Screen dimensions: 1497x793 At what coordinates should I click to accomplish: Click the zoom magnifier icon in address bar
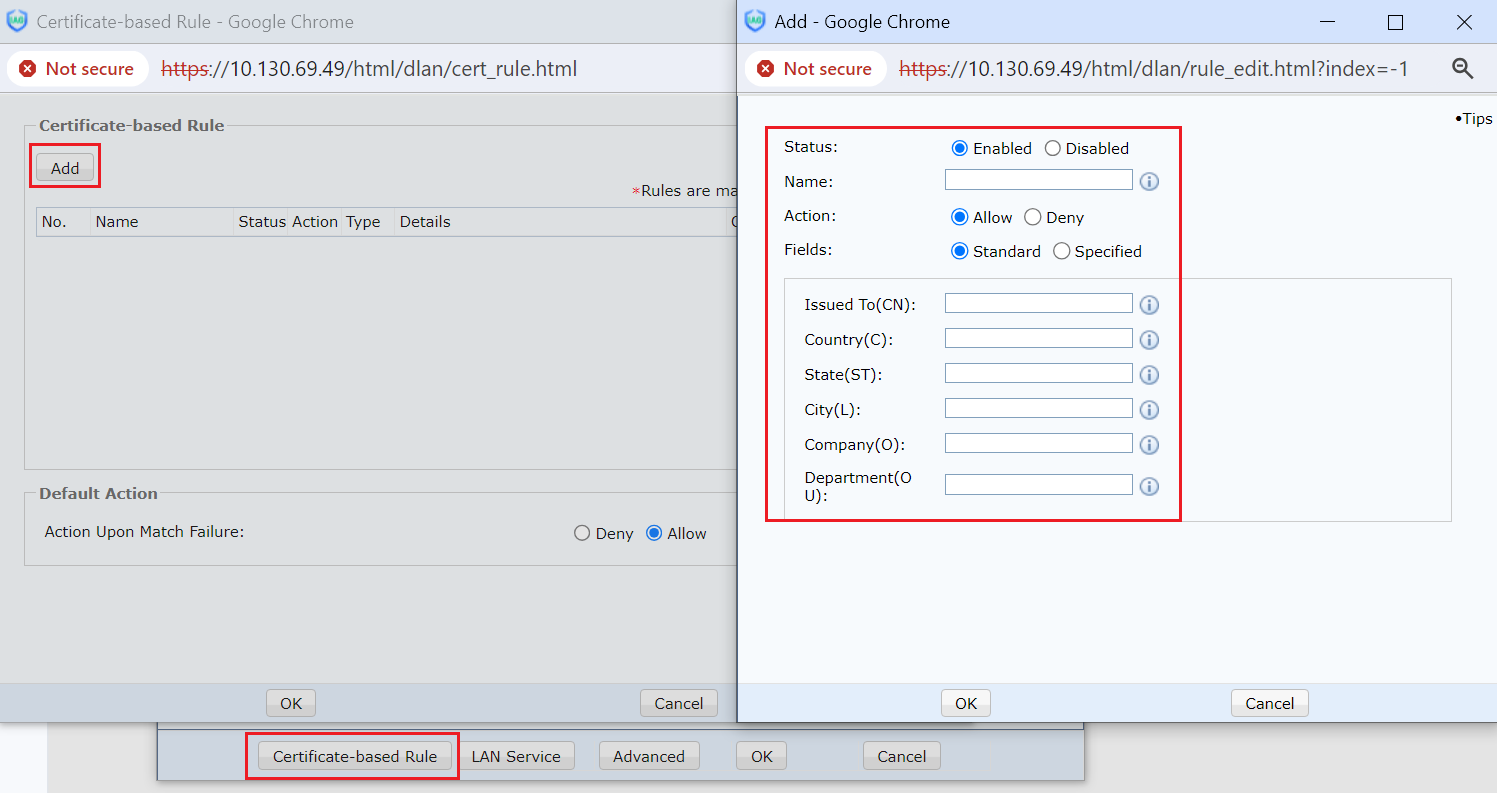click(x=1462, y=69)
